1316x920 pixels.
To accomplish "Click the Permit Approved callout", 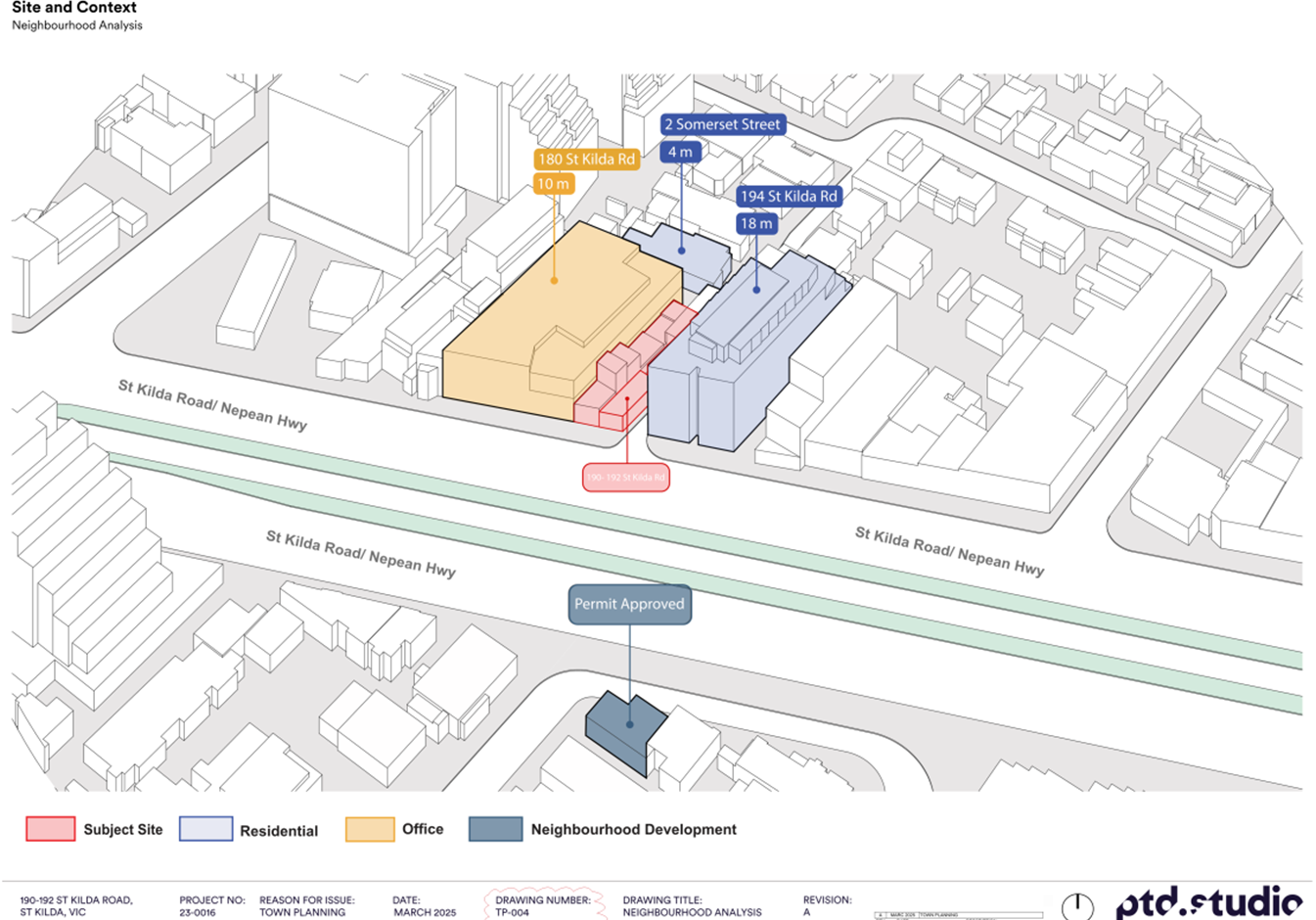I will [x=629, y=604].
